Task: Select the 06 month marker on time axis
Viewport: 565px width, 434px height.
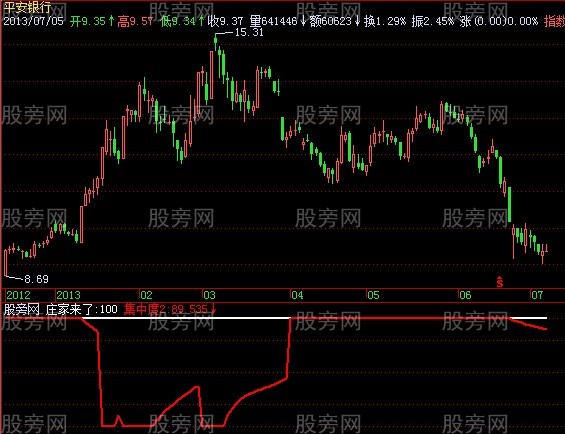Action: tap(465, 295)
